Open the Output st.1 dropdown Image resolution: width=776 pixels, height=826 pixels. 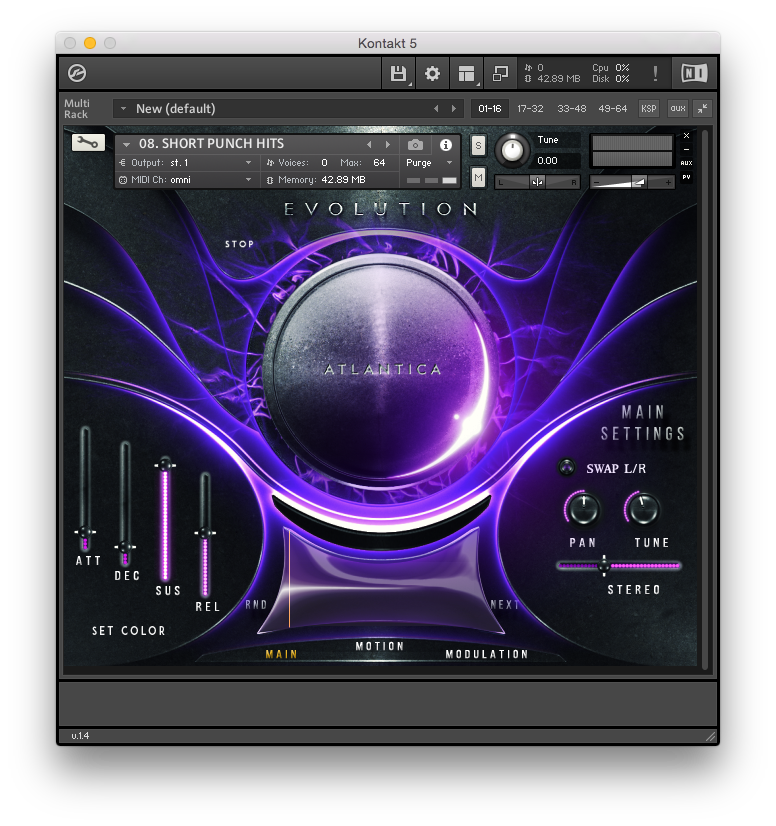(x=187, y=163)
